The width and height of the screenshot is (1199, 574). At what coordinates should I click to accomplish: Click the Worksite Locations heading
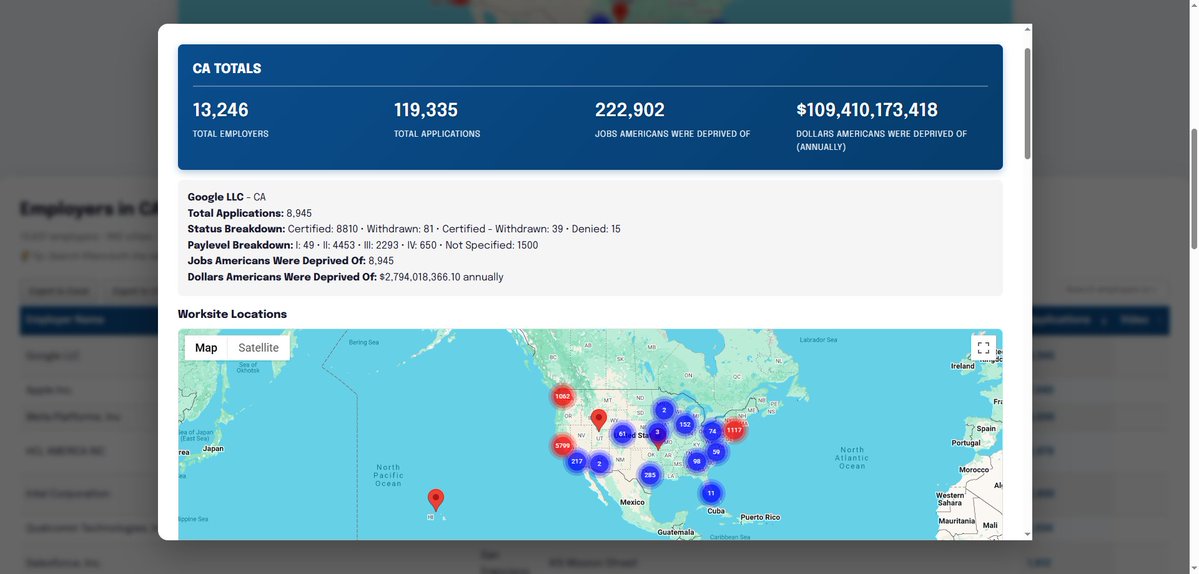click(232, 314)
